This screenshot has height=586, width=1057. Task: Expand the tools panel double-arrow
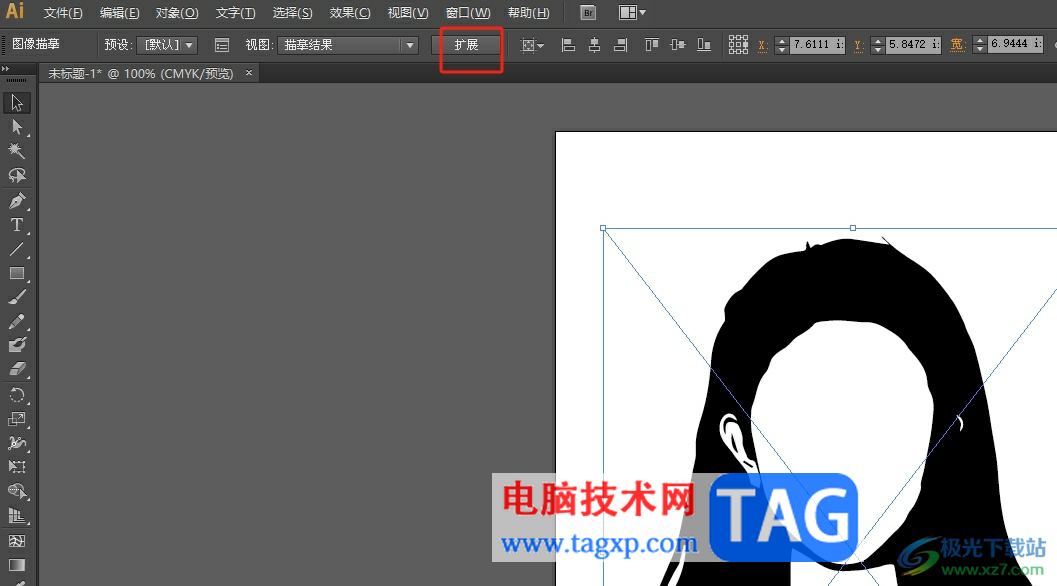point(5,69)
